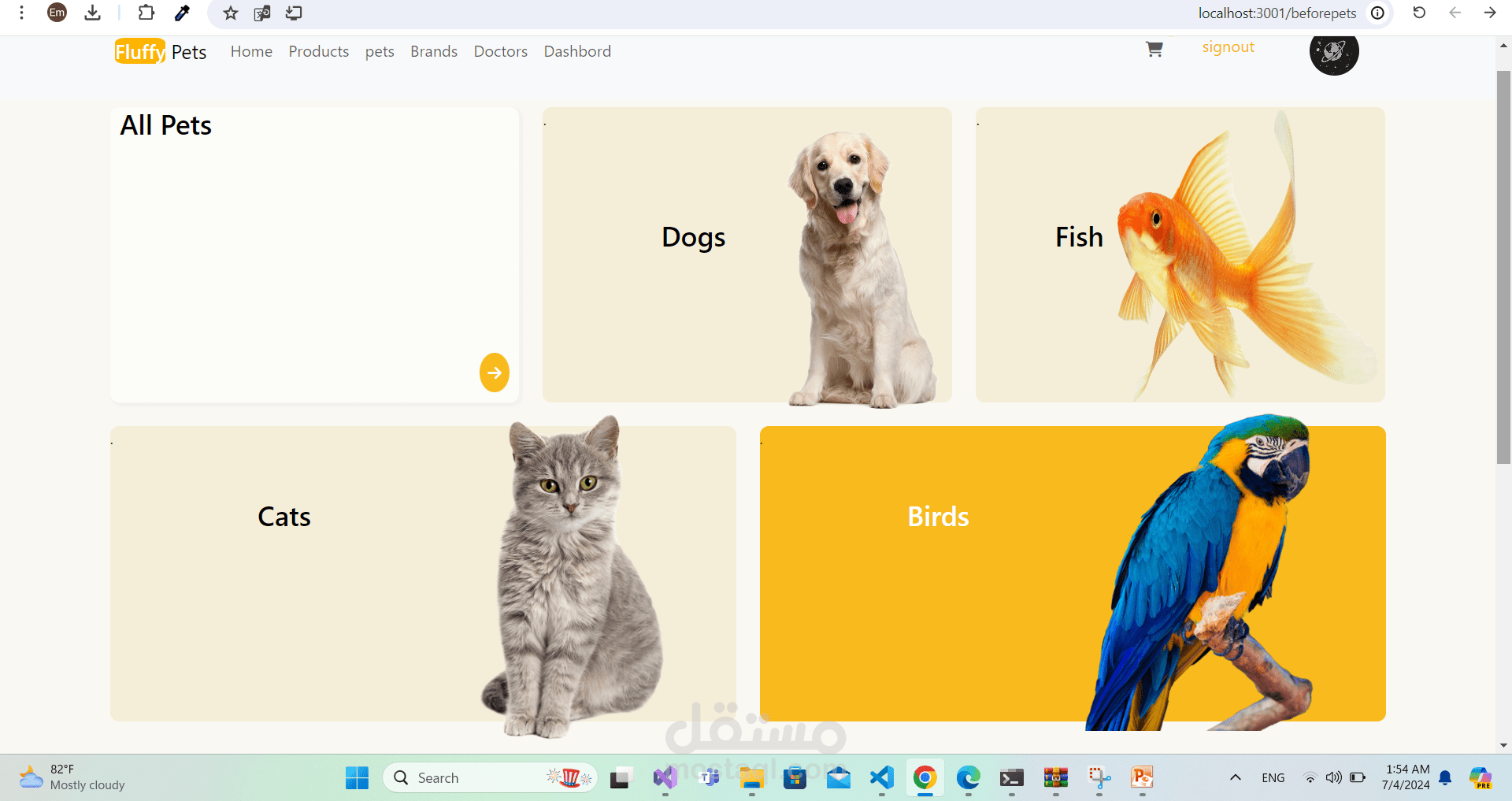Click the All Pets heading
1512x801 pixels.
click(165, 125)
